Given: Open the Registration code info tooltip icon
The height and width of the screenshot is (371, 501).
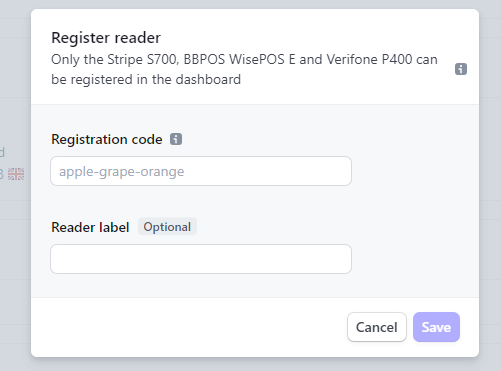Looking at the screenshot, I should click(176, 139).
